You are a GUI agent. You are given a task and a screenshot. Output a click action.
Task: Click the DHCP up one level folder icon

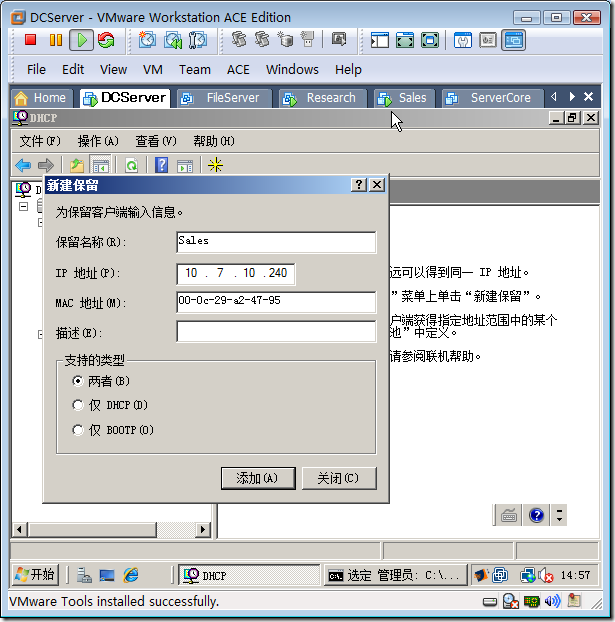pos(77,165)
